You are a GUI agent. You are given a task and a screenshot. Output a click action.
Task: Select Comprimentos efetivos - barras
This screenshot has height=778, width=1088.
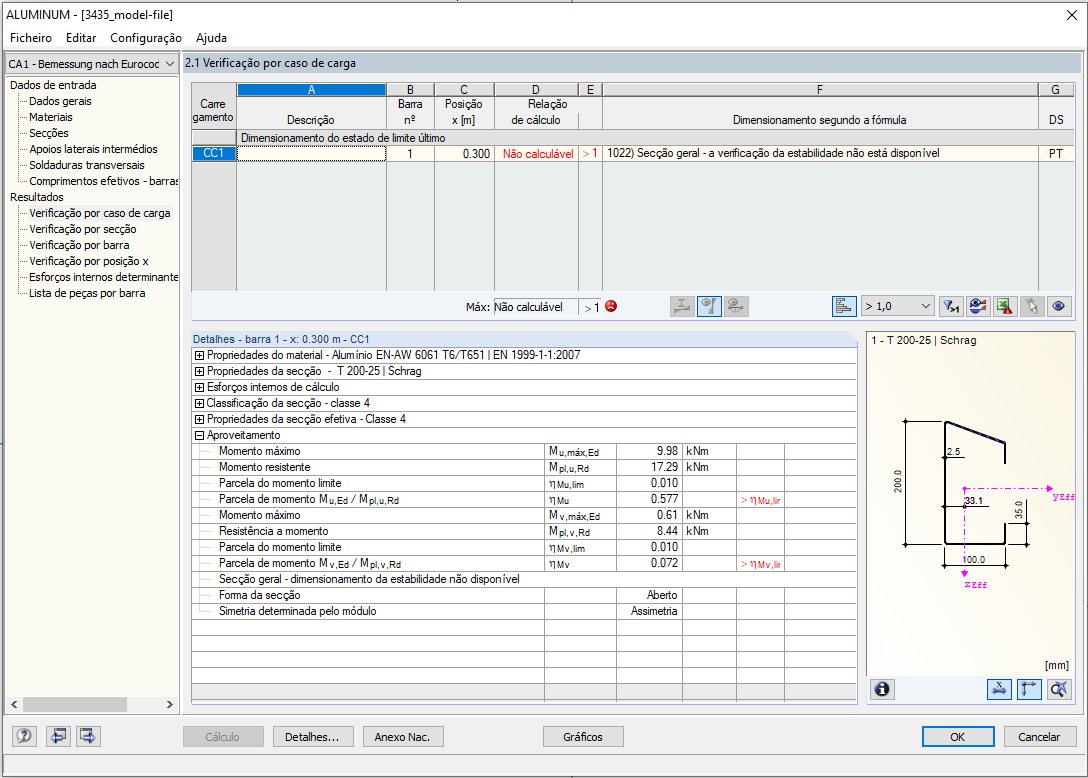pos(103,181)
